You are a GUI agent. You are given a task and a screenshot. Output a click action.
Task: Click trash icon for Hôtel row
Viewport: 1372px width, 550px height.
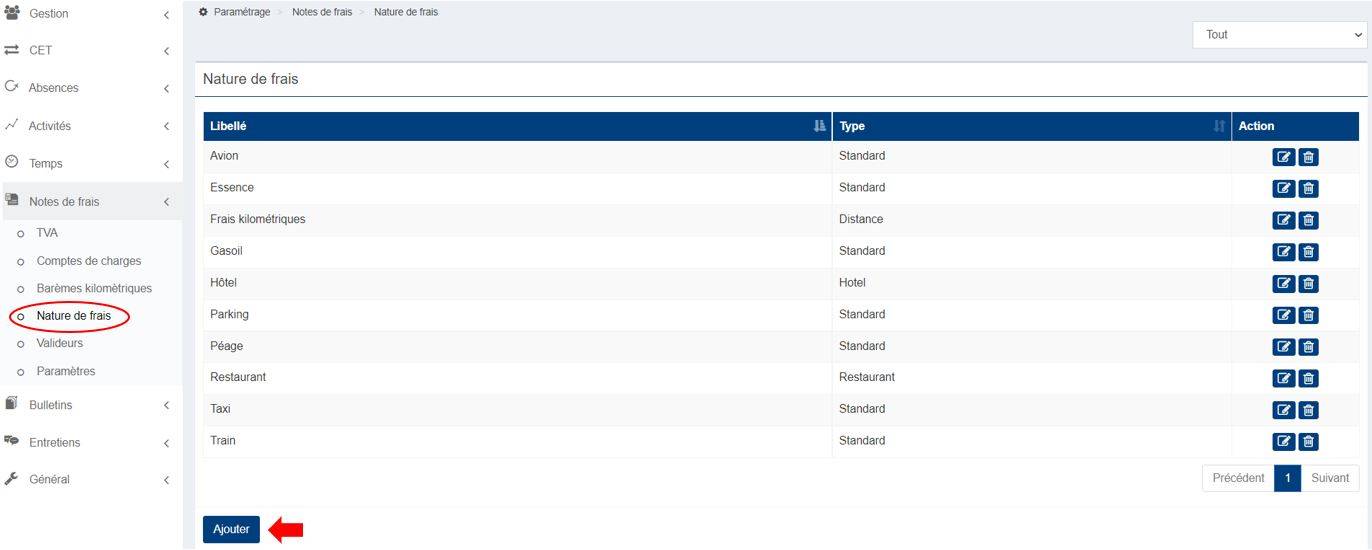1308,284
